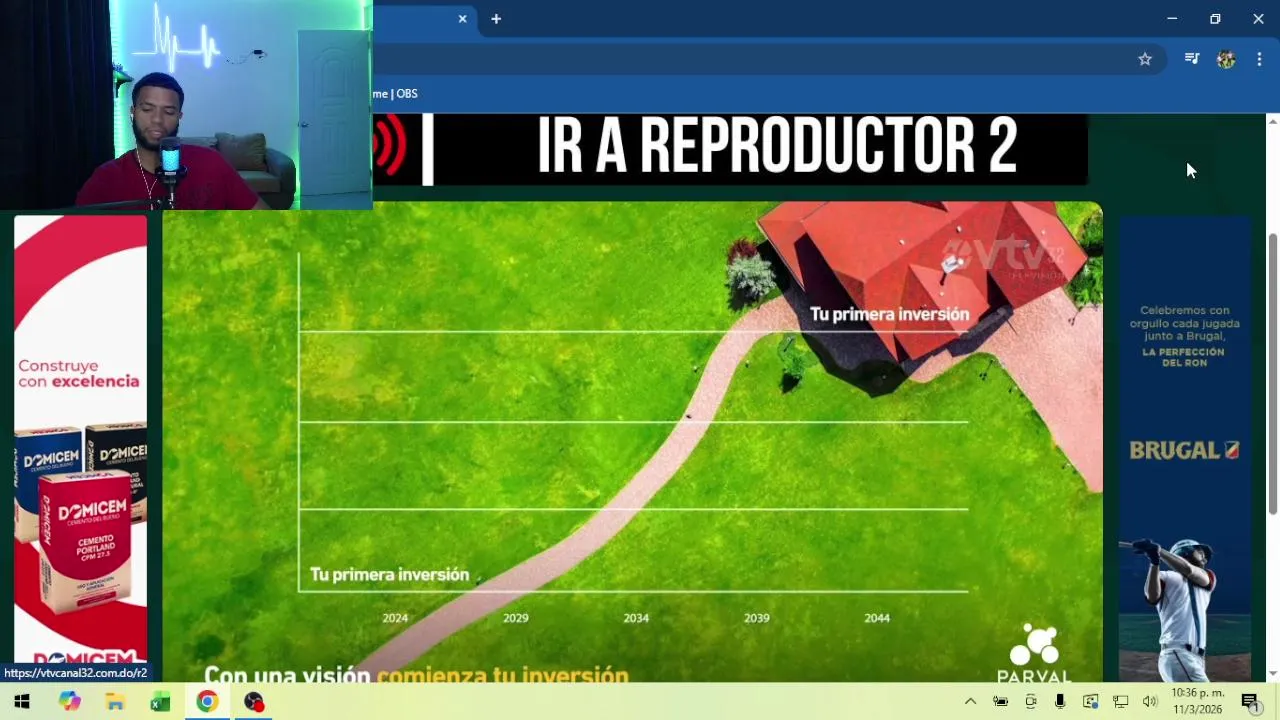Open the volume speaker tray icon

pos(1150,702)
